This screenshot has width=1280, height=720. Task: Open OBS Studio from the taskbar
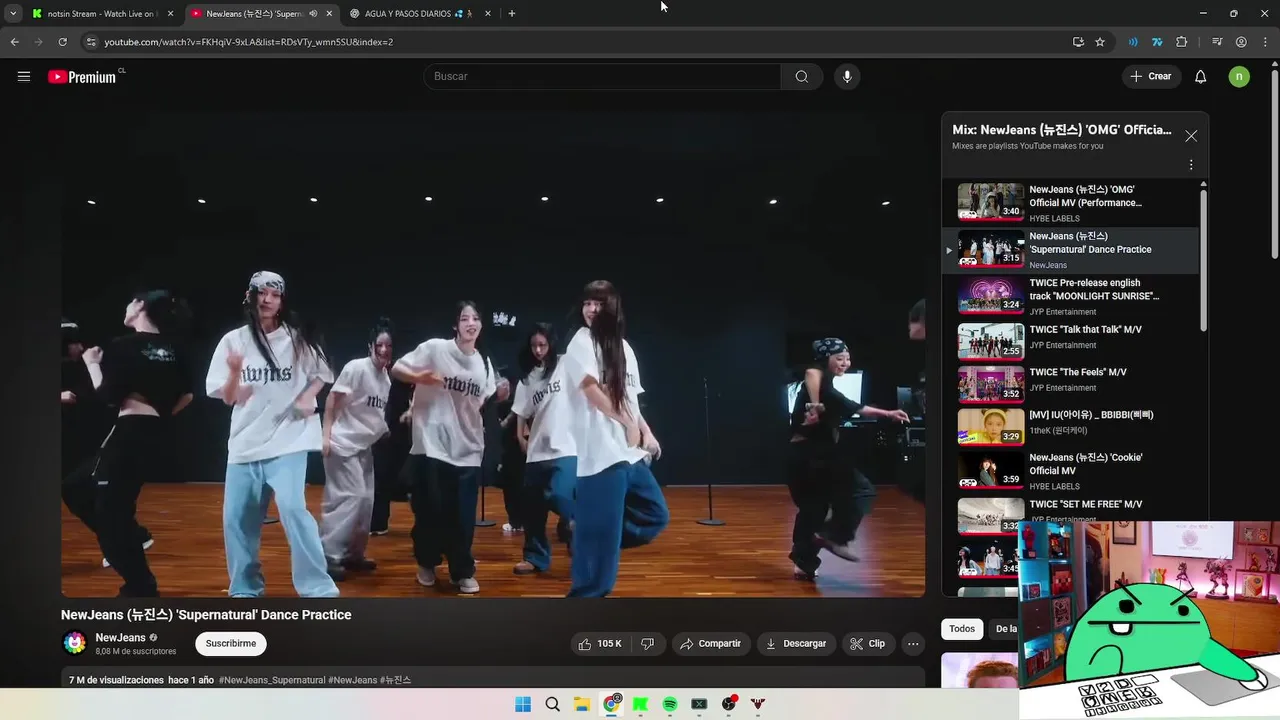[729, 704]
